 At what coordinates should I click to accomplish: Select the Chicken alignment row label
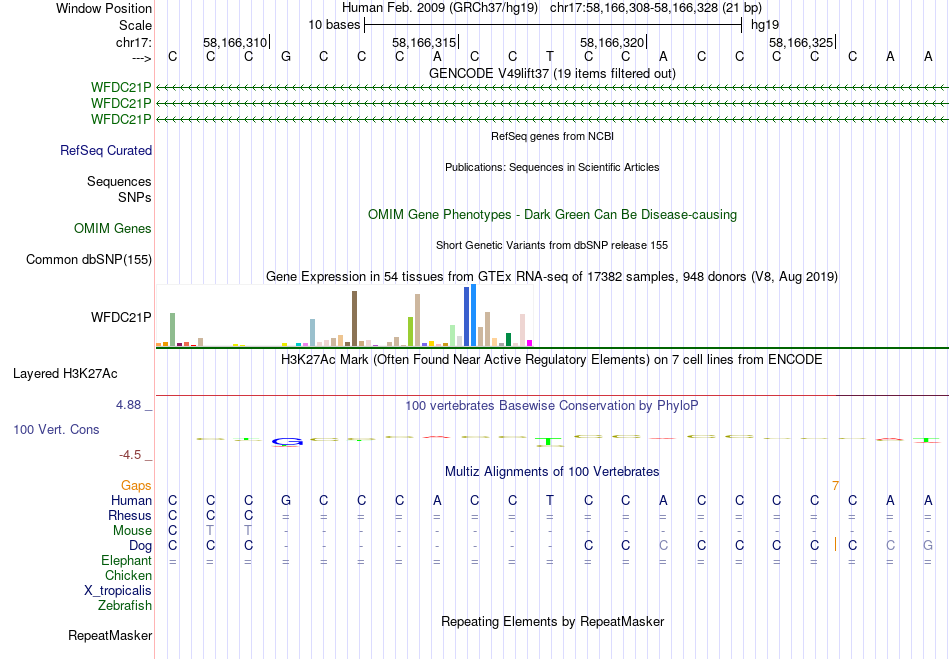pos(128,575)
